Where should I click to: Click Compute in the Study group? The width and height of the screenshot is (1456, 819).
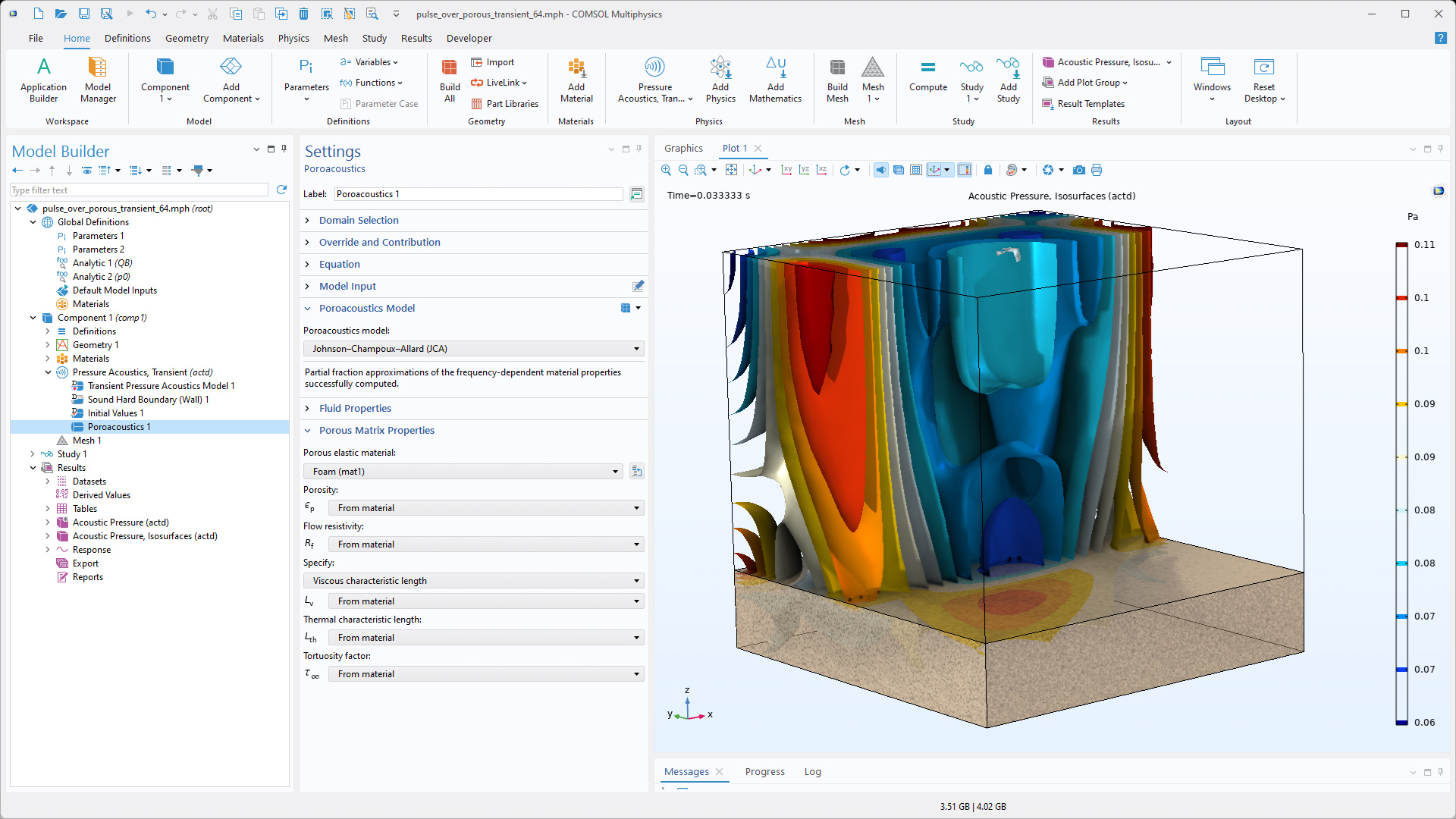click(x=927, y=76)
